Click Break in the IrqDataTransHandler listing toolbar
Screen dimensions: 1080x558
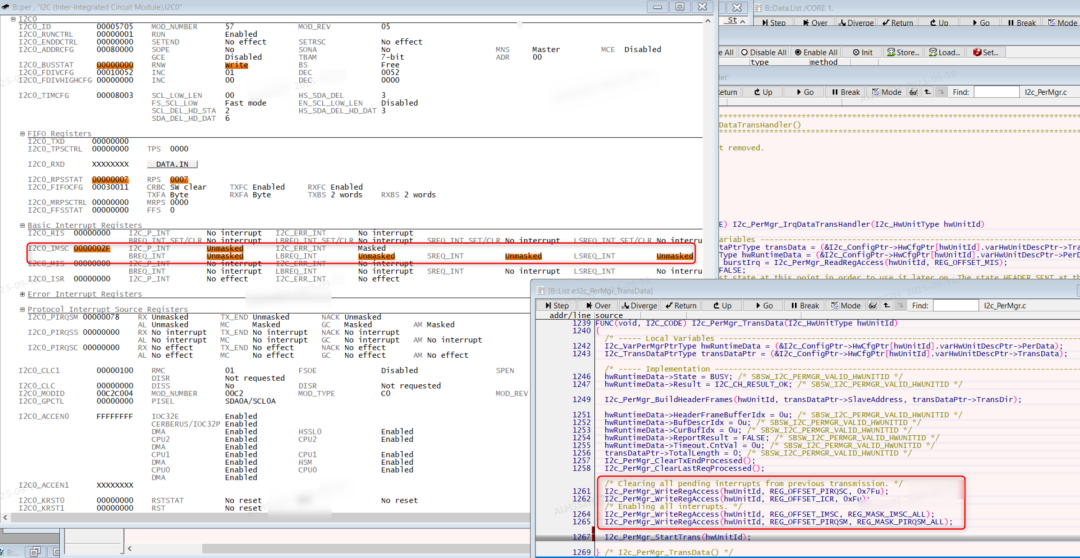(845, 92)
